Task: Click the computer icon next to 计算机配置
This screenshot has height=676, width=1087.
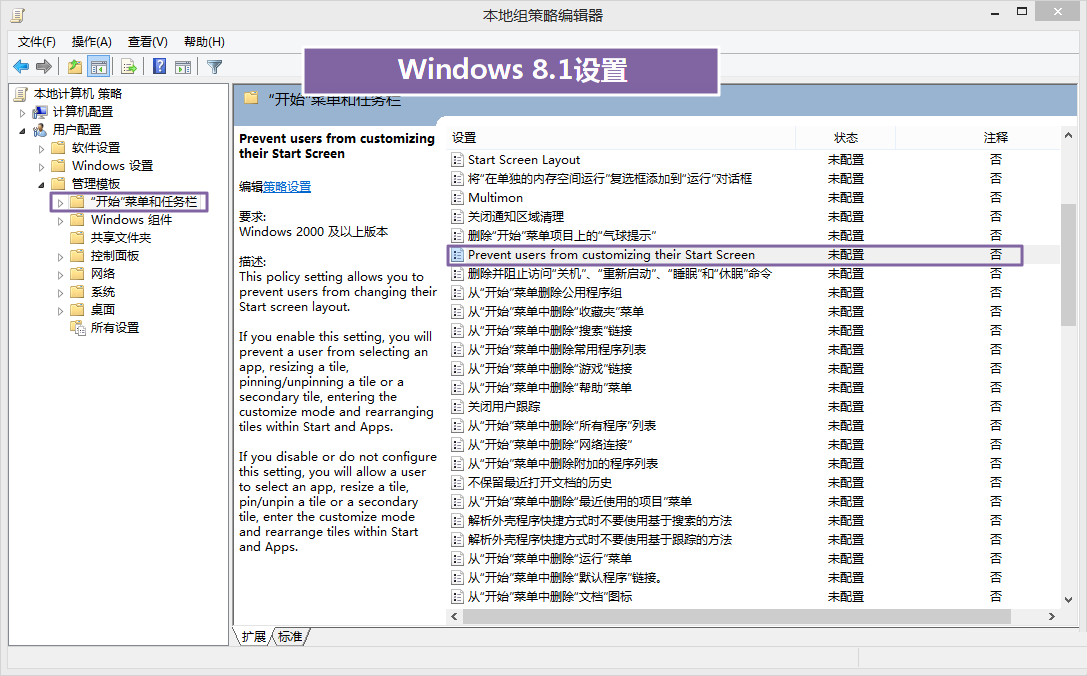Action: [40, 112]
